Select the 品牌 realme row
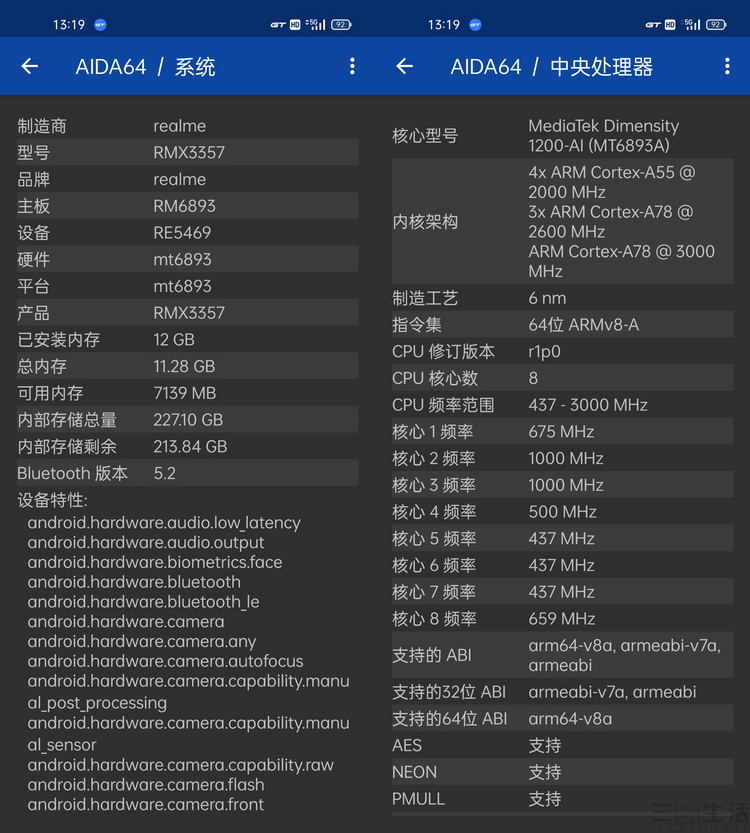The image size is (750, 833). pos(188,179)
